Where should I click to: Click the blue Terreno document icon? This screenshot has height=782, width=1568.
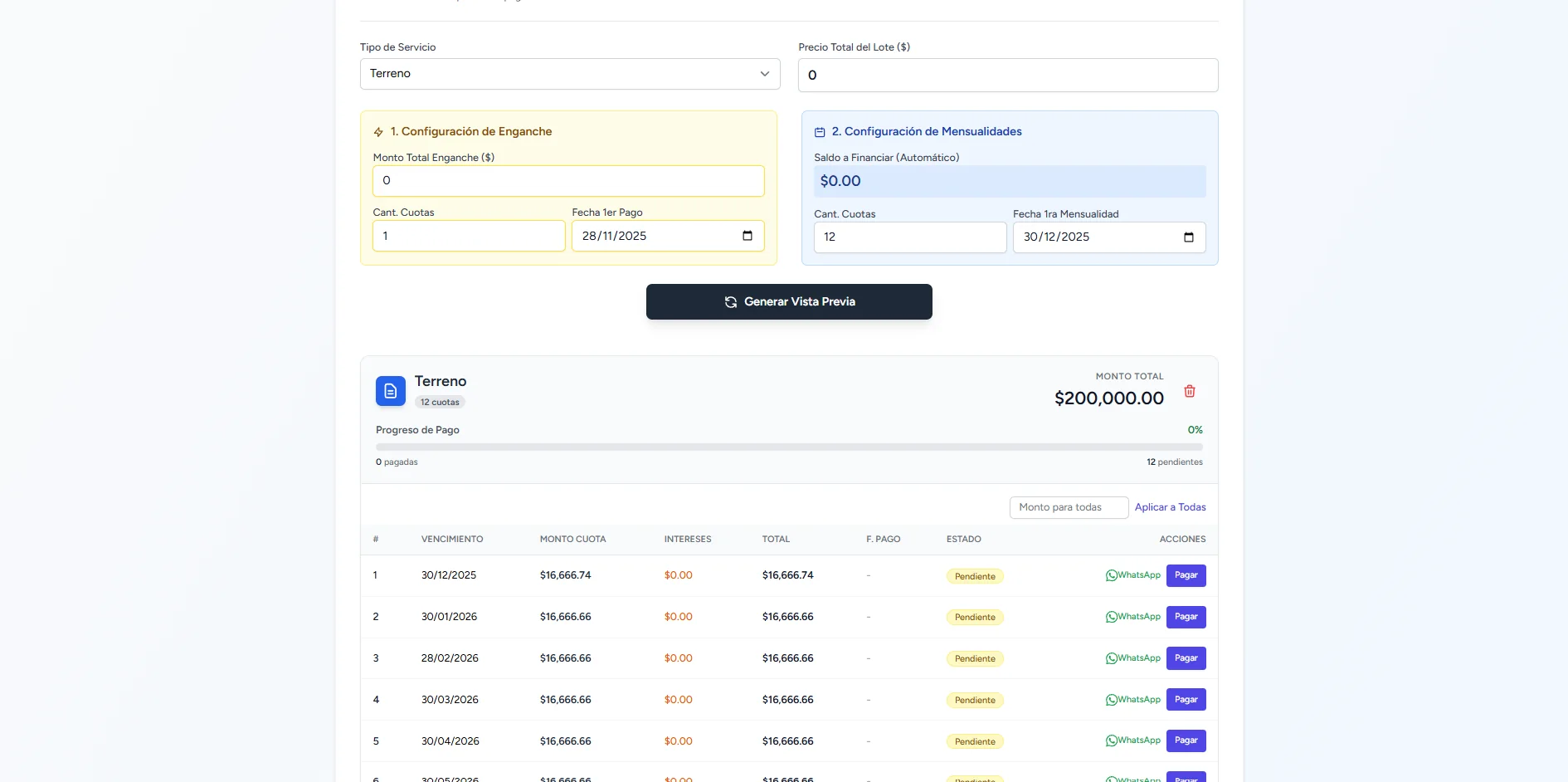tap(391, 391)
